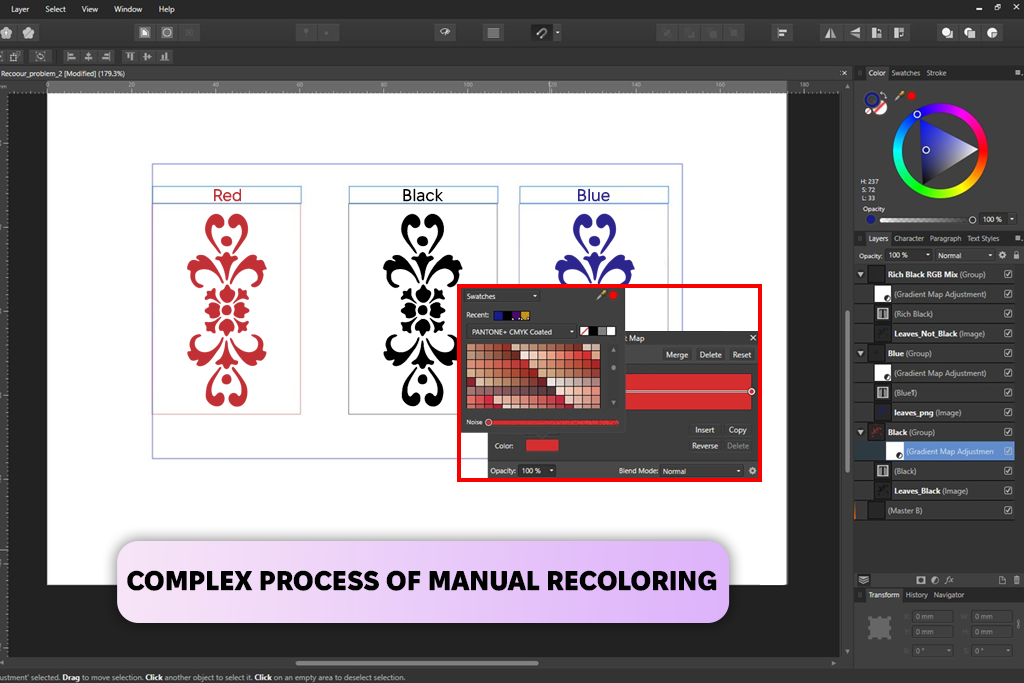Click the layer effects fx icon
Viewport: 1024px width, 683px height.
[x=950, y=580]
